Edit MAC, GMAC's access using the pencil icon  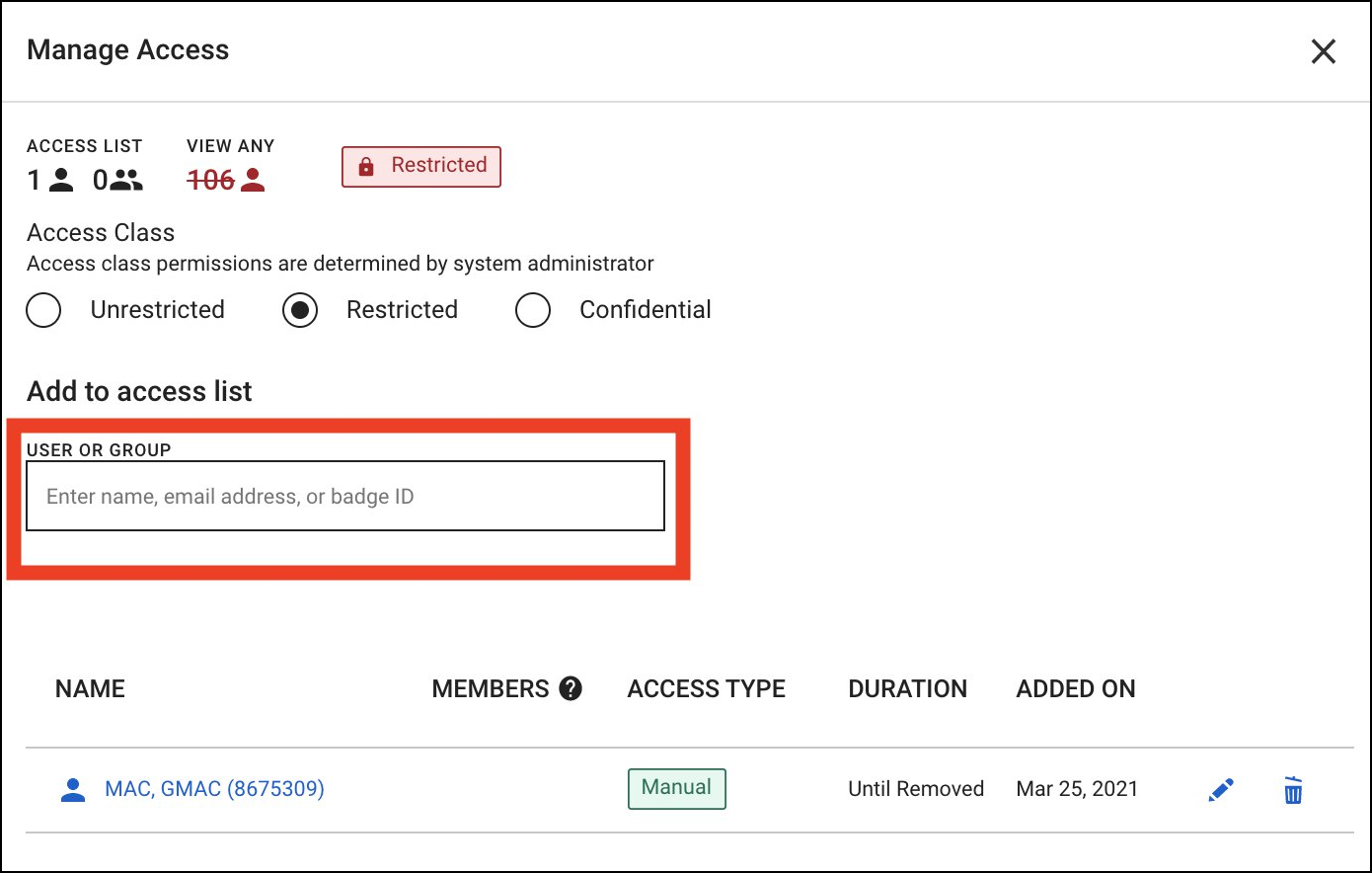coord(1220,788)
